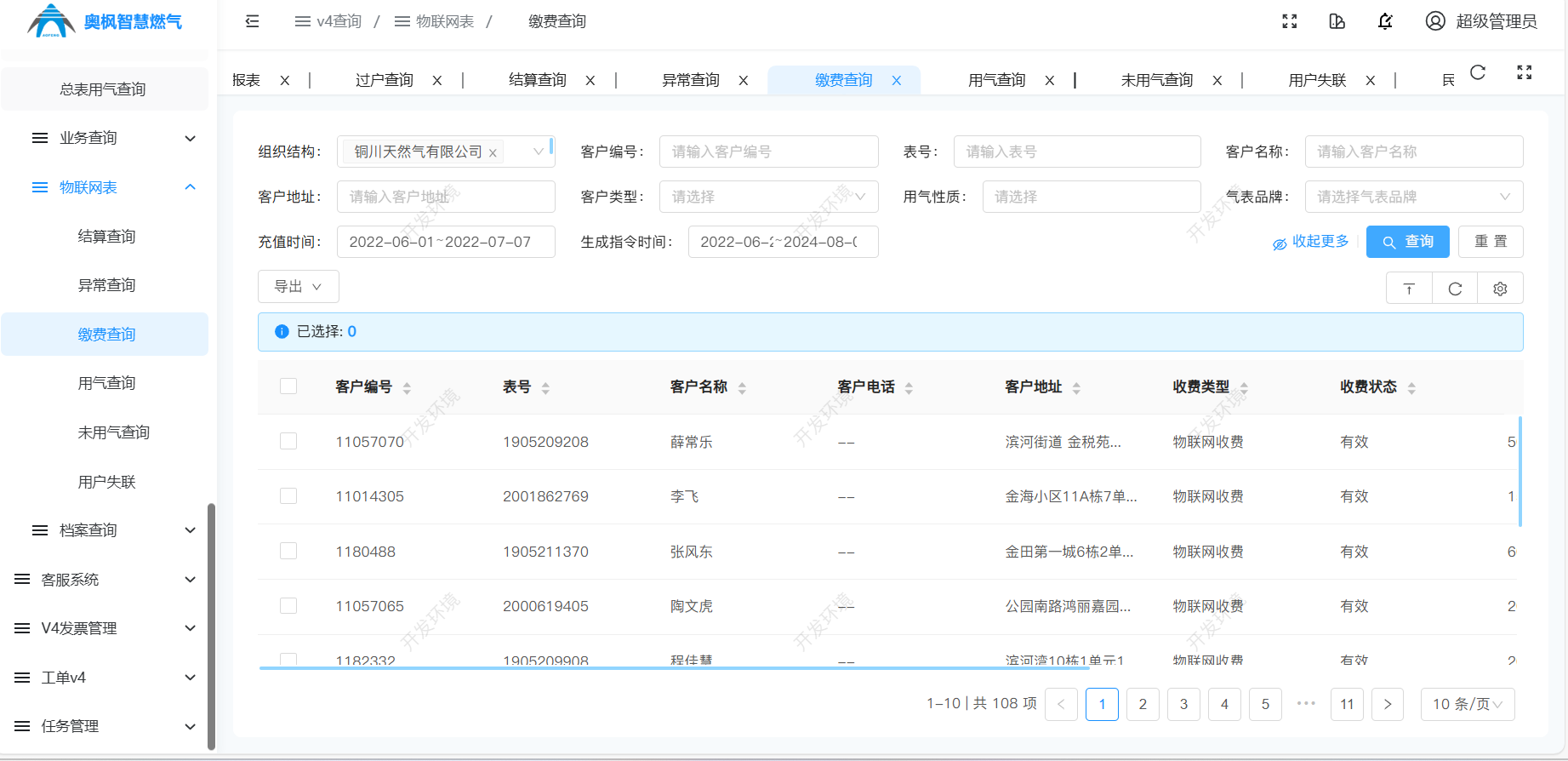Viewport: 1568px width, 761px height.
Task: Click the 收起更多 link
Action: pos(1311,242)
